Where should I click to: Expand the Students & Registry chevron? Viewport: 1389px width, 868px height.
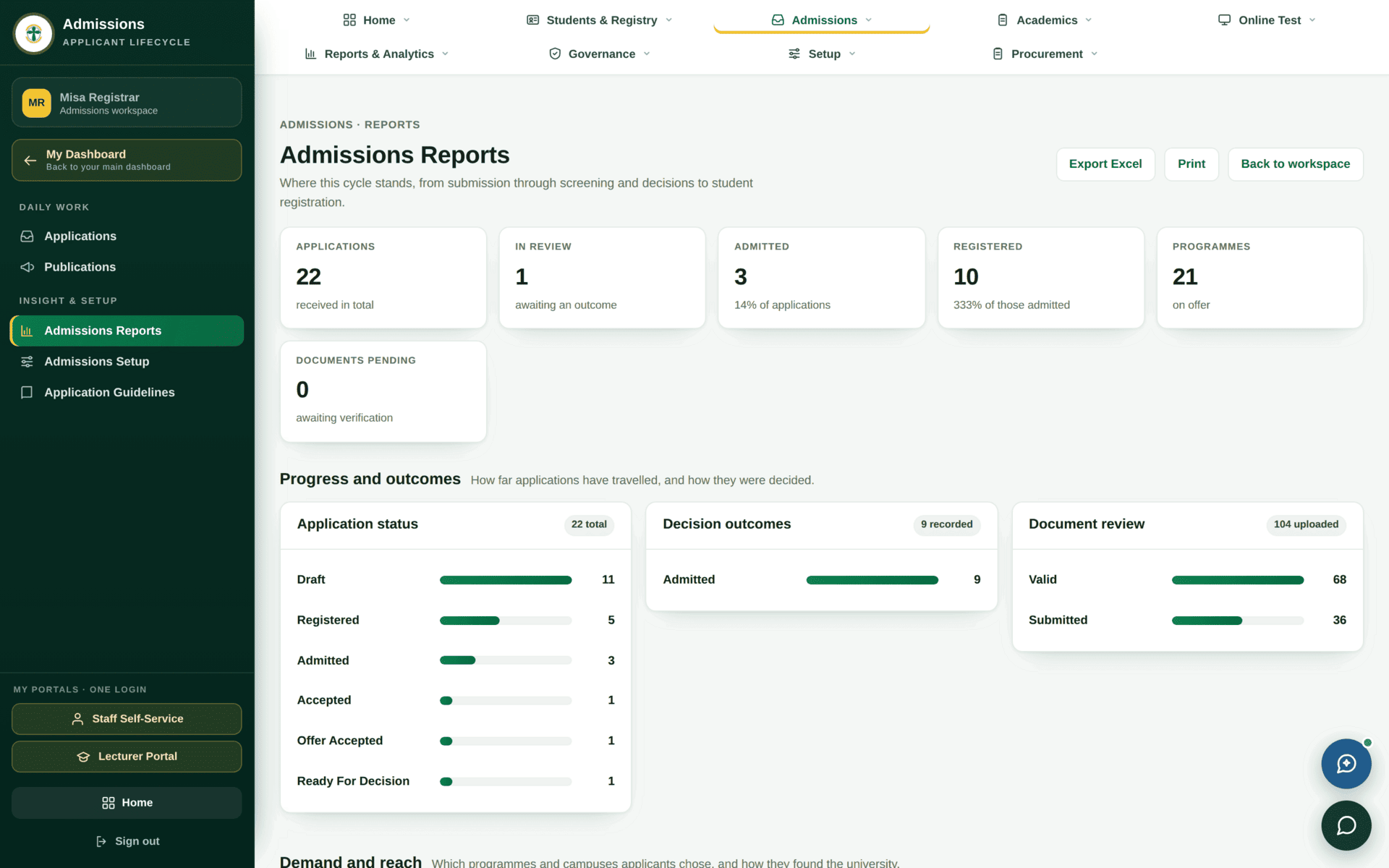click(668, 20)
